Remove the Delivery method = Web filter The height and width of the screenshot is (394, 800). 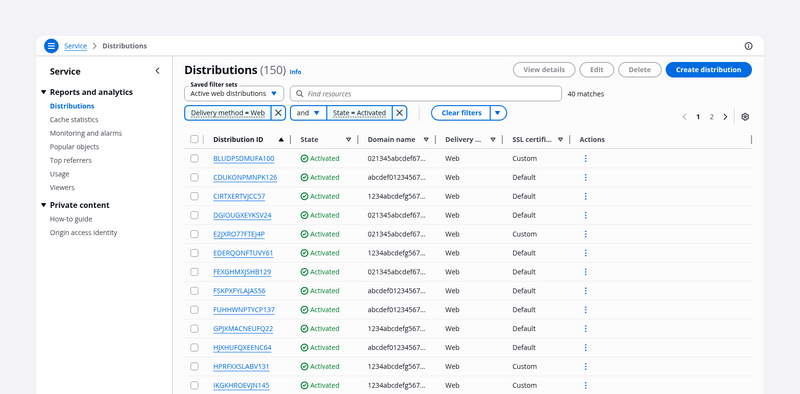(x=278, y=113)
